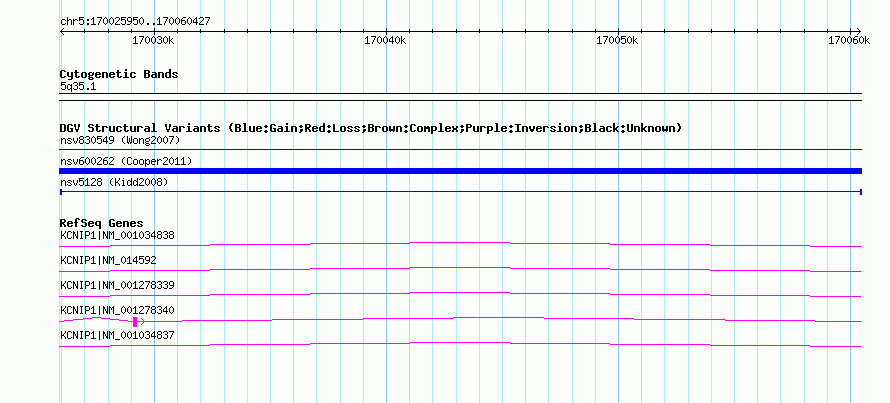Click the nsv600262 (Cooper2011) variant label
This screenshot has width=890, height=403.
[126, 161]
